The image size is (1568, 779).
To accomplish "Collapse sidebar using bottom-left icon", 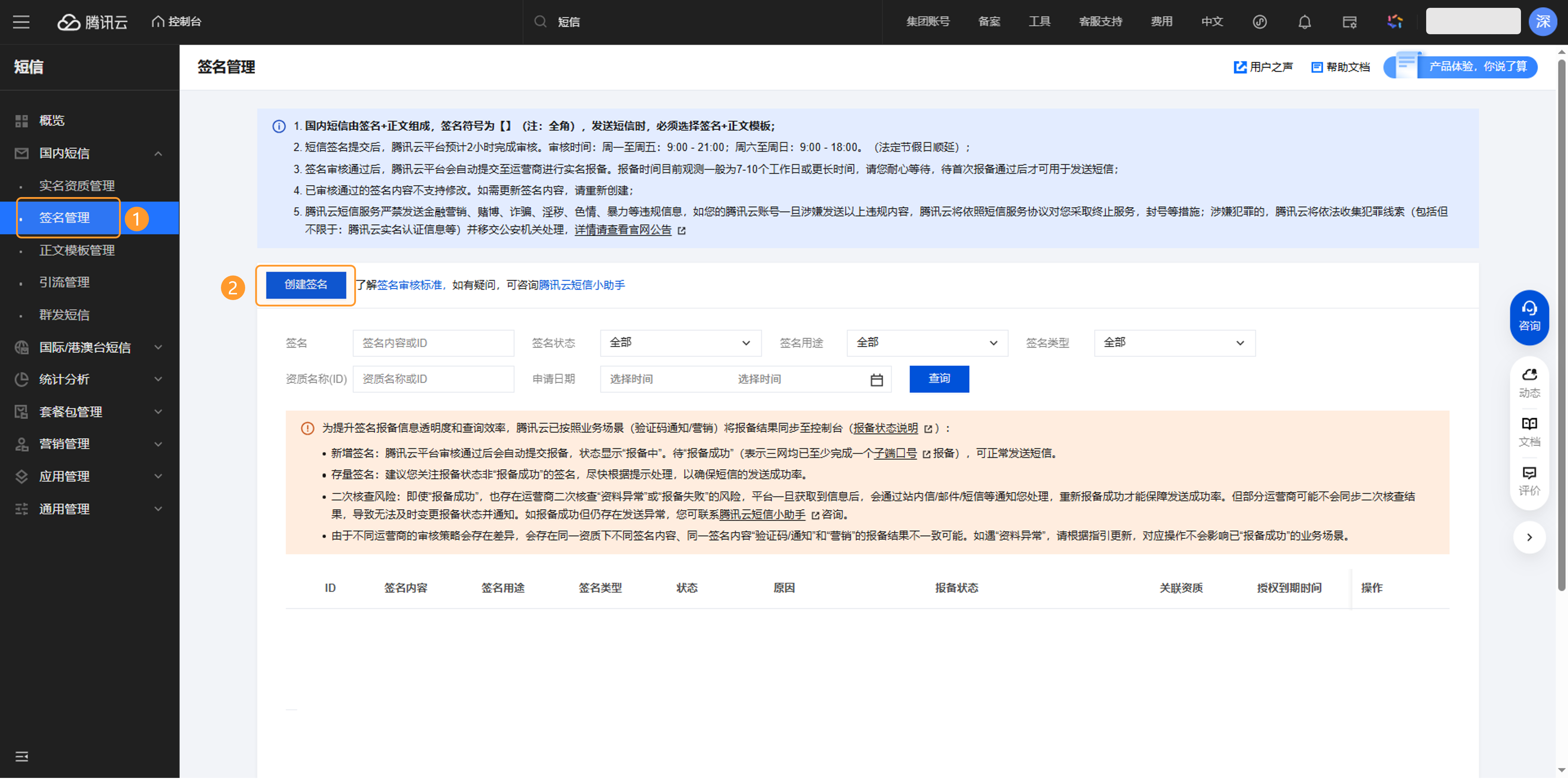I will (x=21, y=757).
